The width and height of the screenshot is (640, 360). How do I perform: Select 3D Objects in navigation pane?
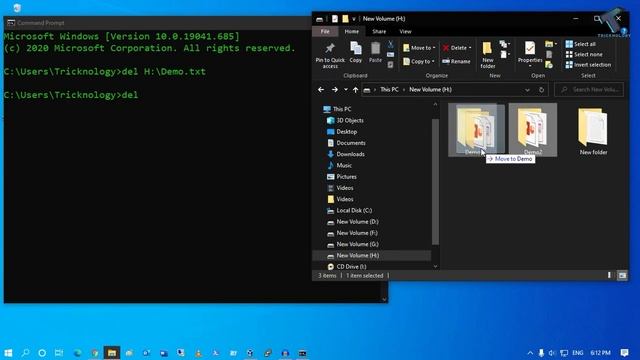click(x=345, y=120)
